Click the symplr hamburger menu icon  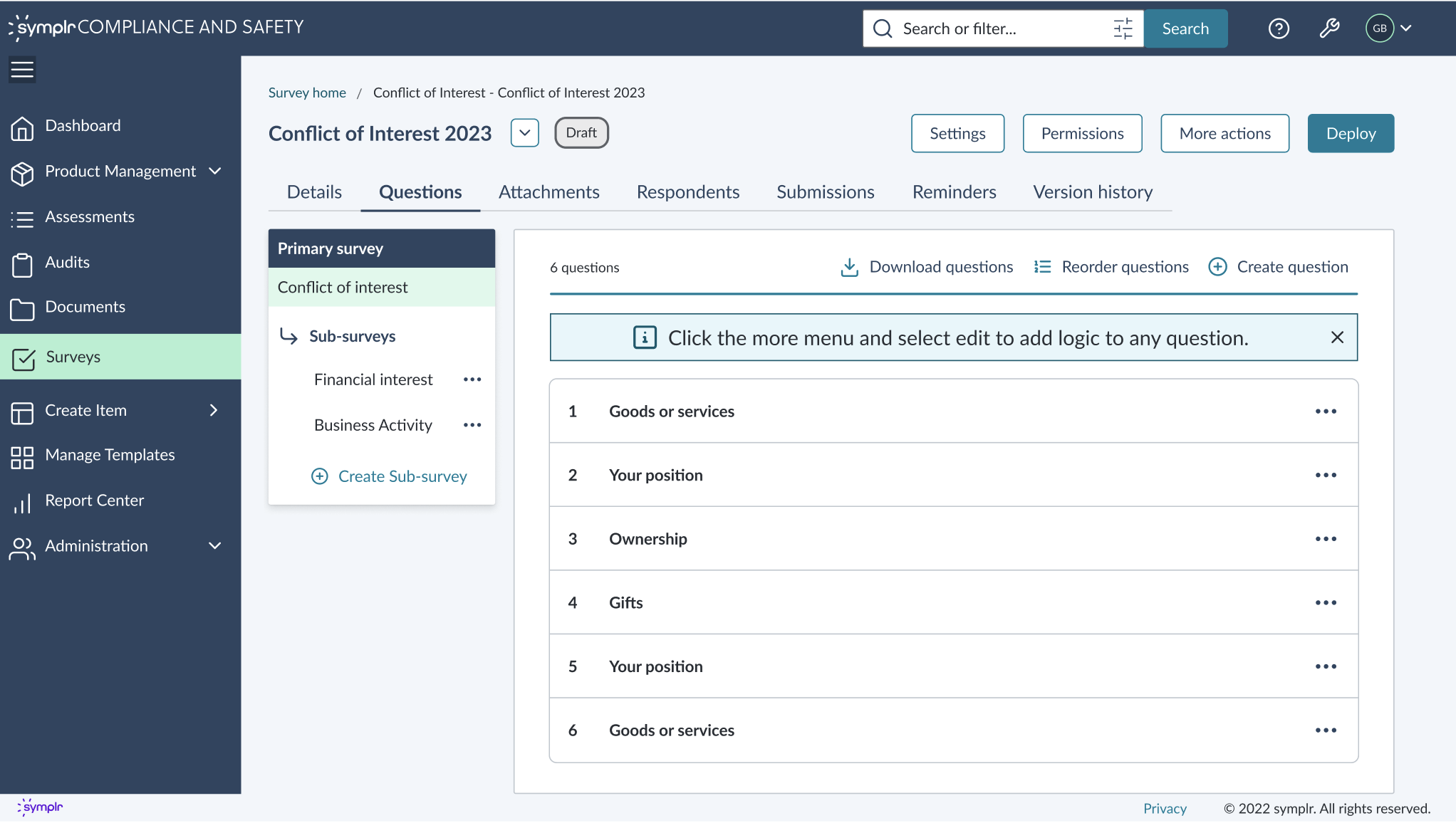(x=21, y=69)
